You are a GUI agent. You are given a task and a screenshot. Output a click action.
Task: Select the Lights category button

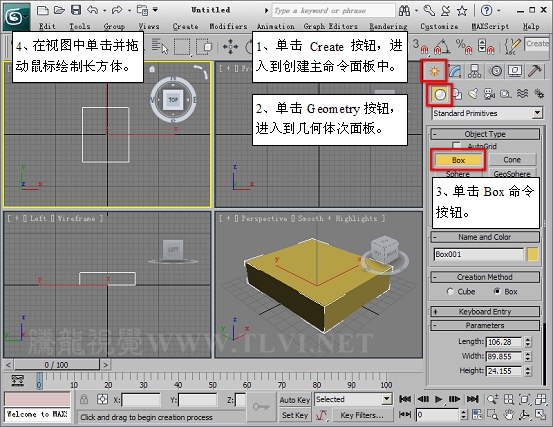point(473,94)
